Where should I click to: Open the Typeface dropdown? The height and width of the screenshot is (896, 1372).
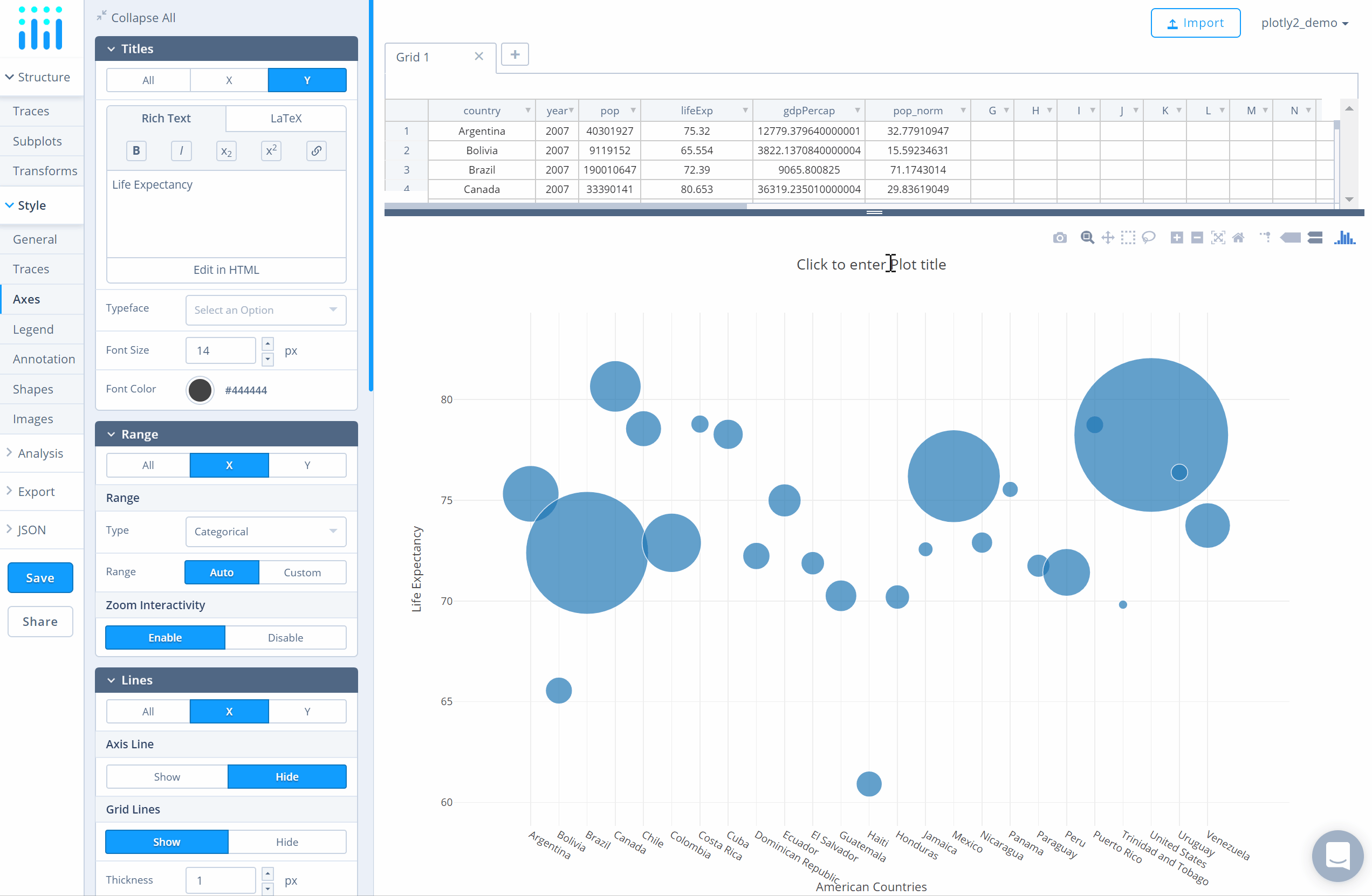click(266, 310)
